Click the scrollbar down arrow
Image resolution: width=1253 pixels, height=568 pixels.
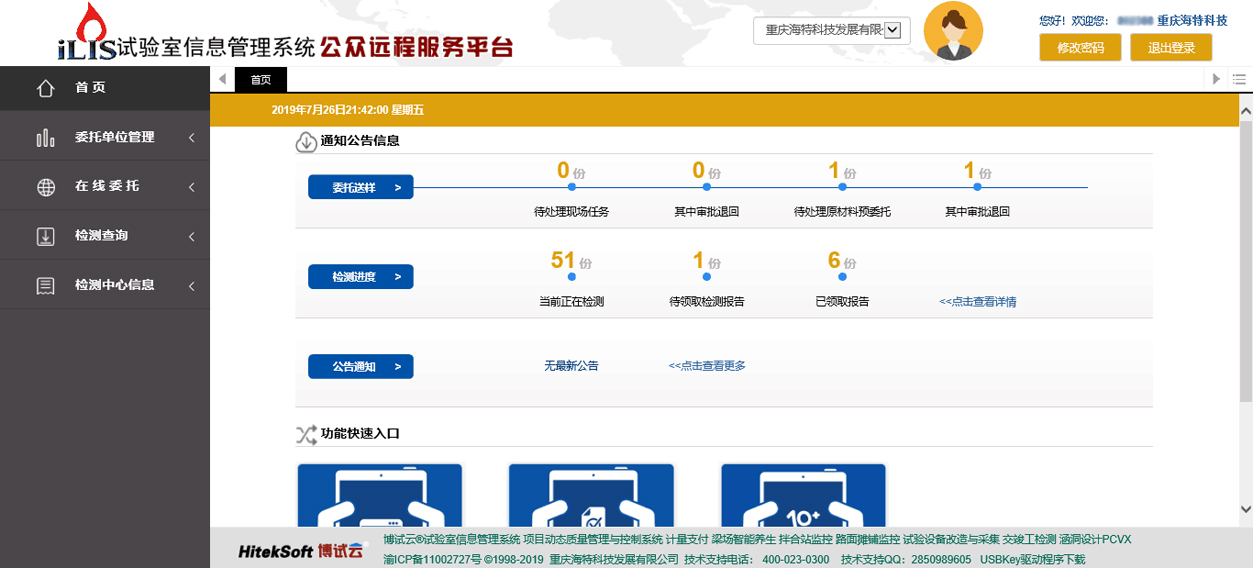[1245, 509]
